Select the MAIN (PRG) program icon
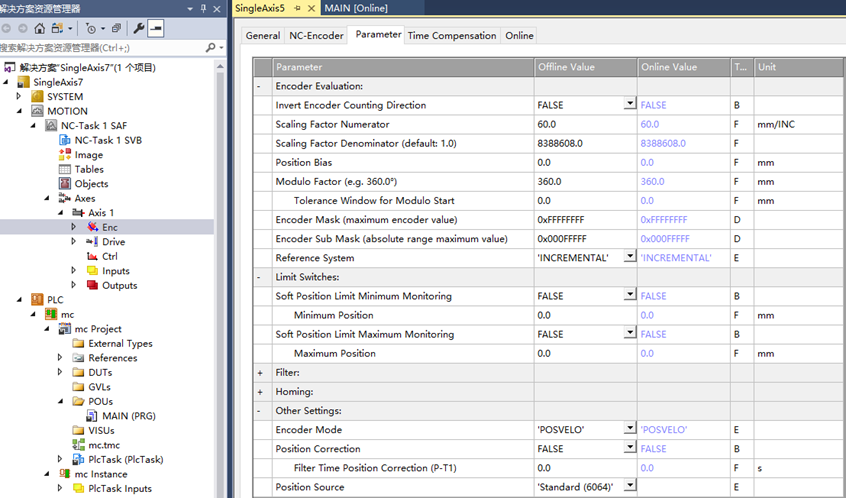The width and height of the screenshot is (846, 498). pos(92,416)
